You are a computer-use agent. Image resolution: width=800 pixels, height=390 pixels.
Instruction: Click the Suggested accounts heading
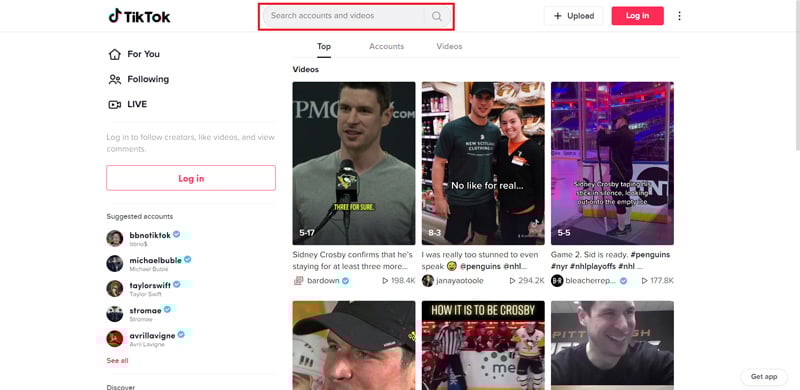click(140, 216)
